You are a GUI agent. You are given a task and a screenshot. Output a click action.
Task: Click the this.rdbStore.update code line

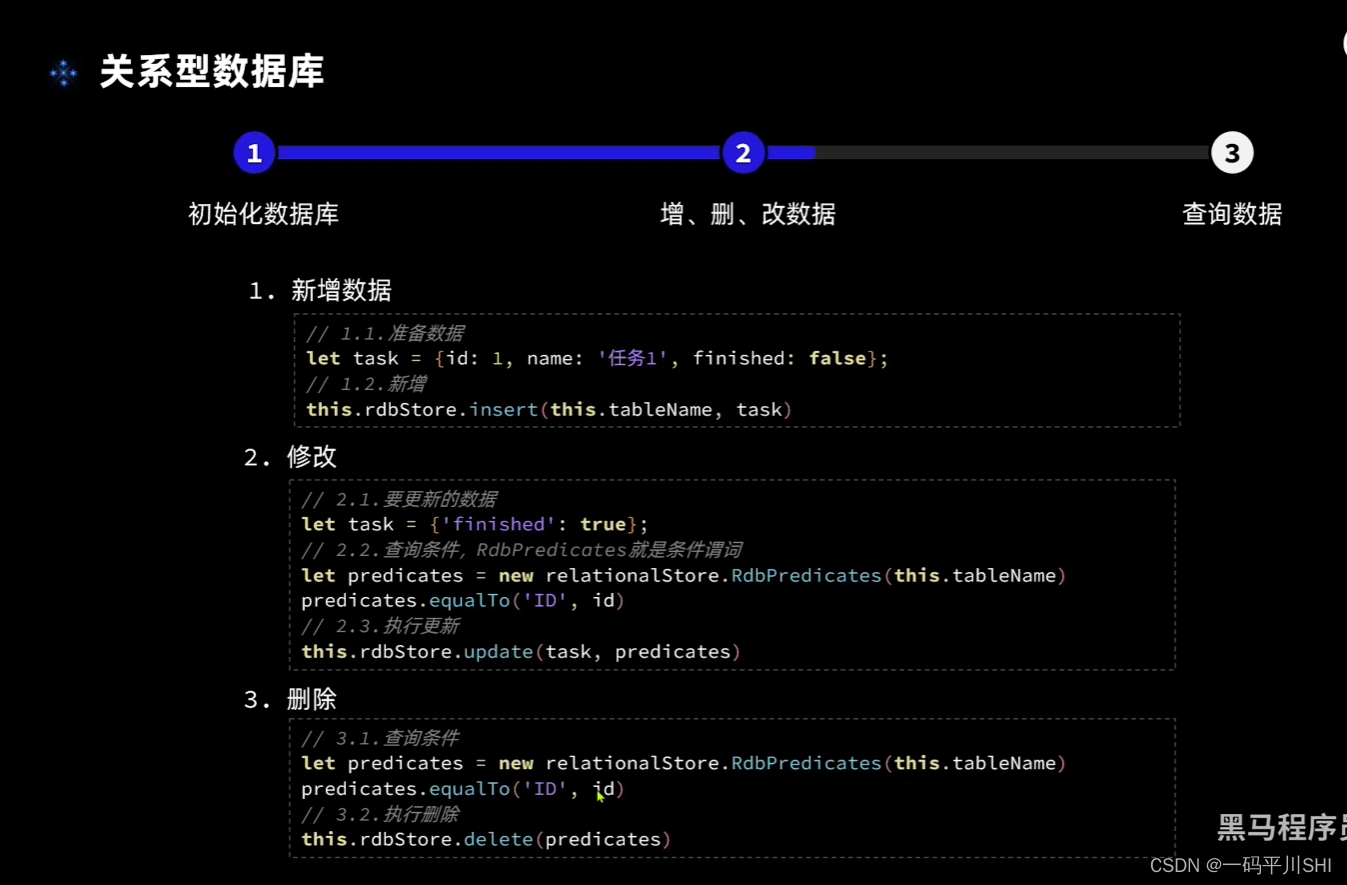click(x=521, y=651)
